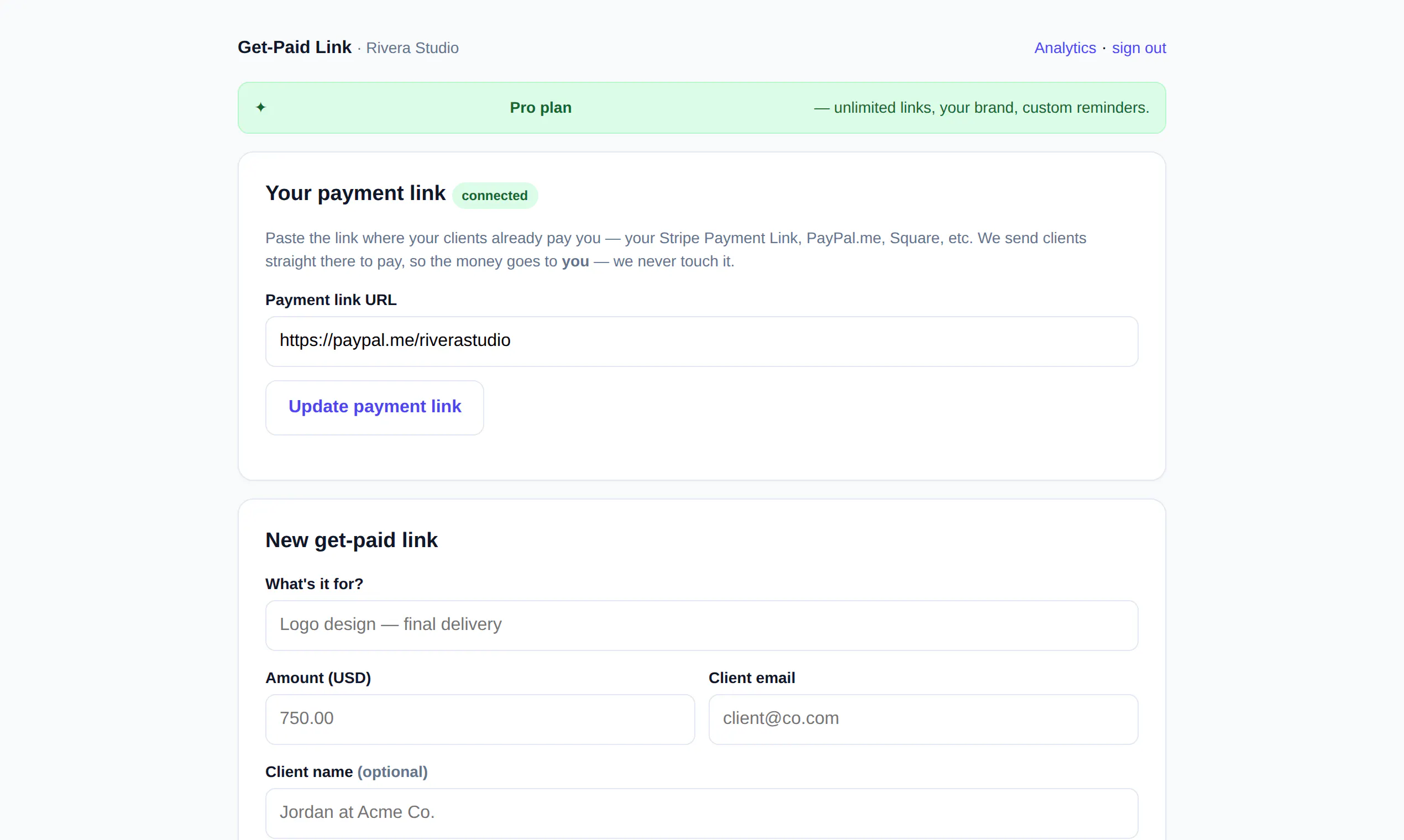Click the Pro plan label in banner
Screen dimensions: 1404x840
(x=541, y=108)
